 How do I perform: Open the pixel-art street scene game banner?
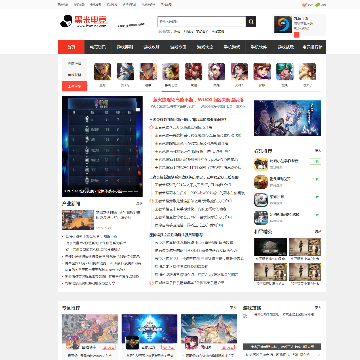click(x=90, y=329)
